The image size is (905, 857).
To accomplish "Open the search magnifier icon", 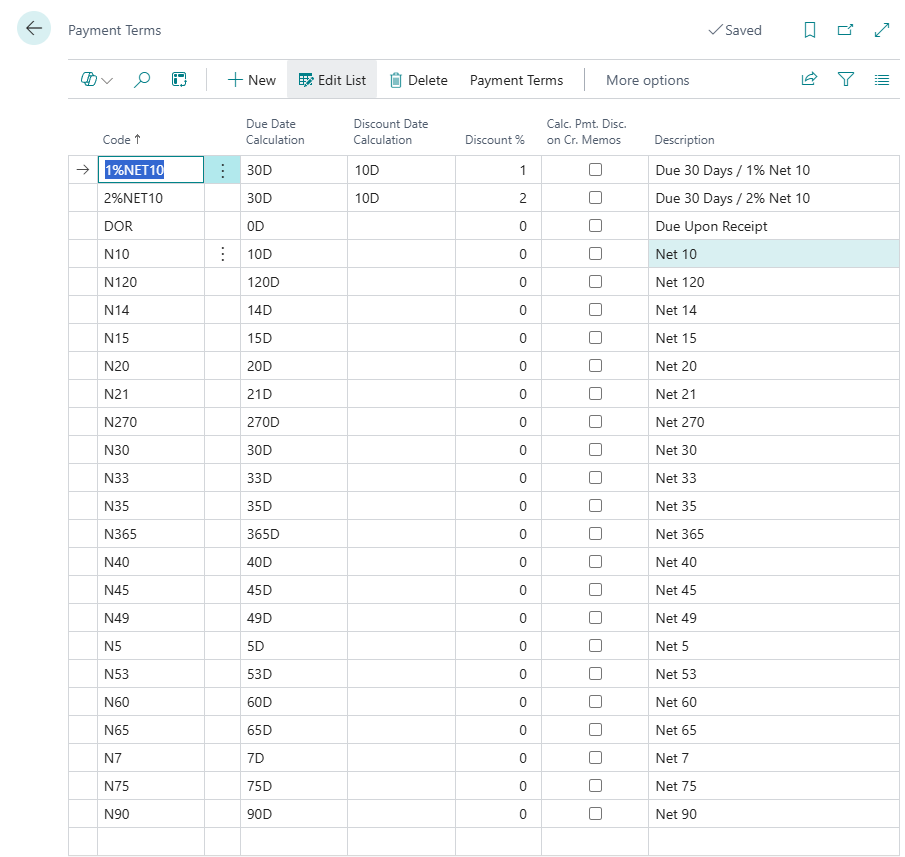I will click(142, 80).
